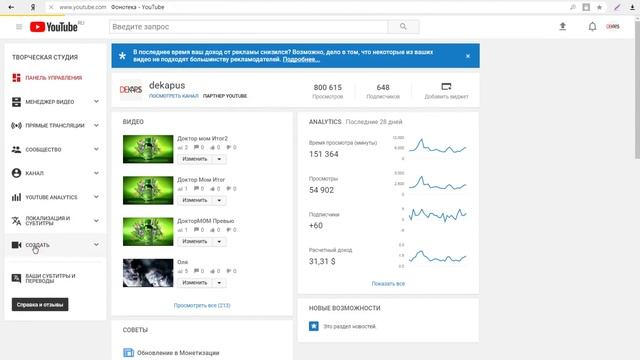640x360 pixels.
Task: Expand the Video Manager section
Action: (96, 101)
